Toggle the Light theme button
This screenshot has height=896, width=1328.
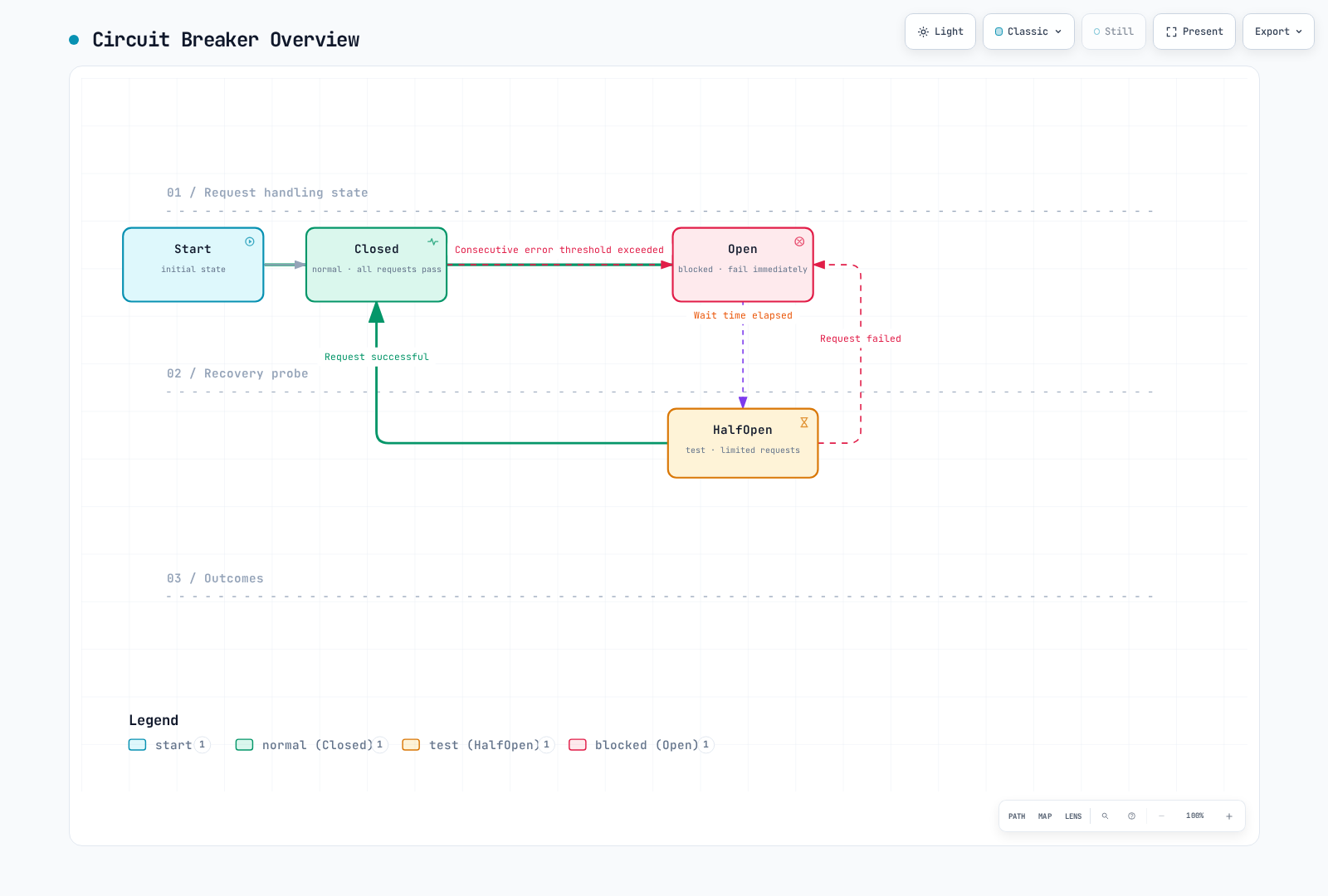tap(940, 32)
